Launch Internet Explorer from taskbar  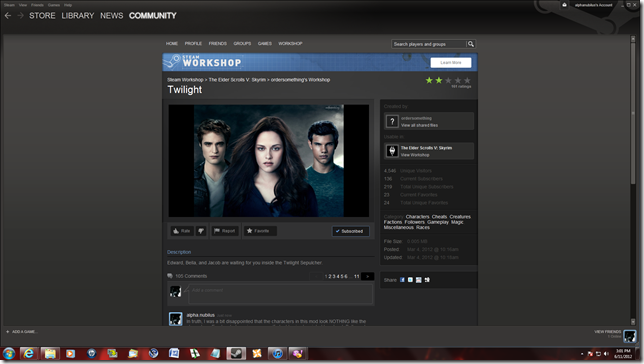tap(29, 353)
